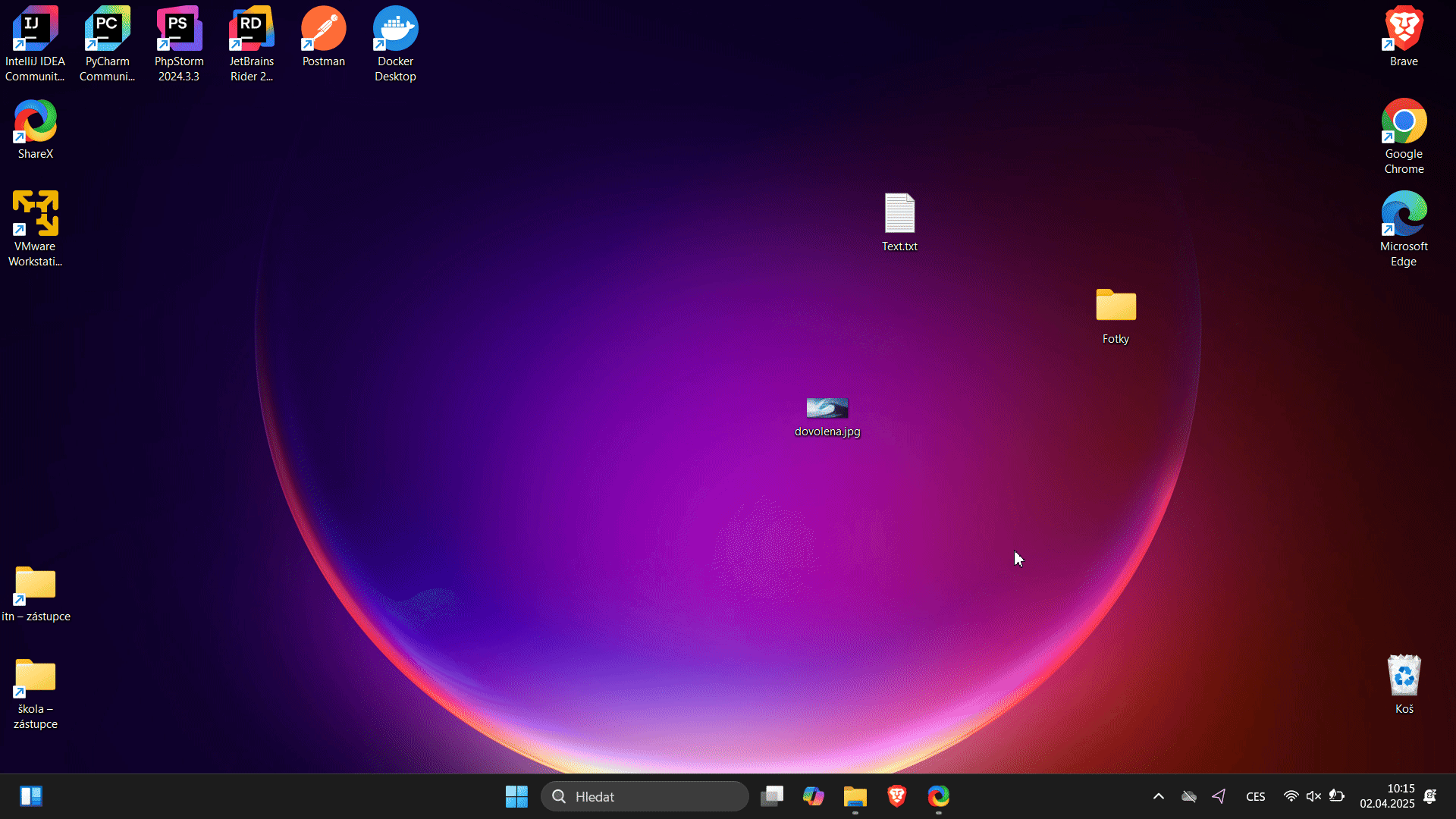Unmute audio via the tray speaker icon
This screenshot has height=819, width=1456.
tap(1313, 796)
